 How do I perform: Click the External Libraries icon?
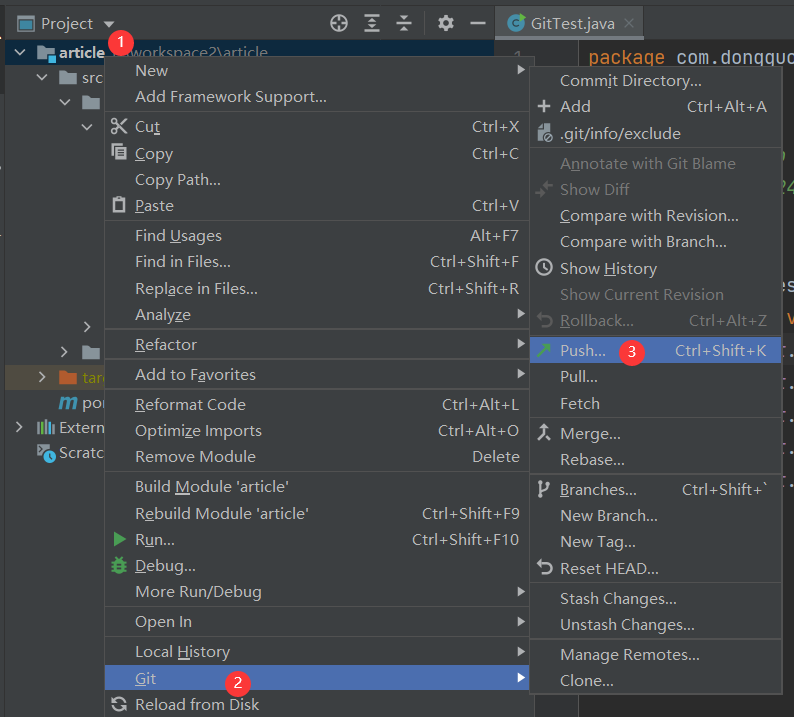point(46,427)
